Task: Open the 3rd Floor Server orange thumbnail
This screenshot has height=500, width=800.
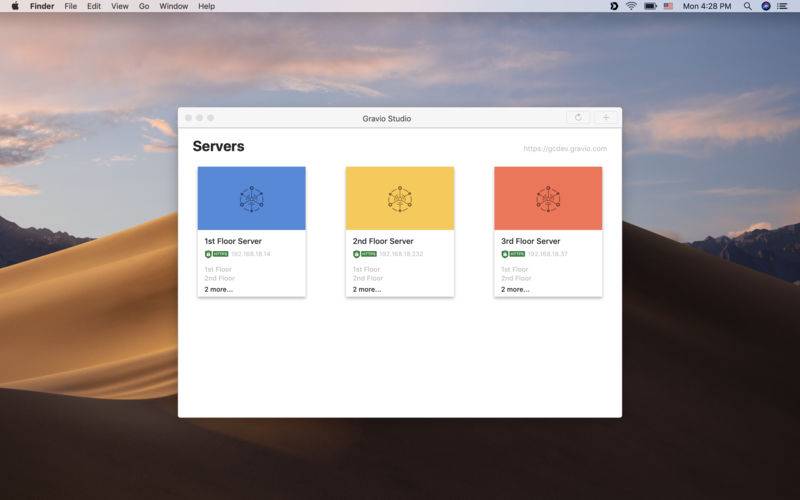Action: click(x=548, y=198)
